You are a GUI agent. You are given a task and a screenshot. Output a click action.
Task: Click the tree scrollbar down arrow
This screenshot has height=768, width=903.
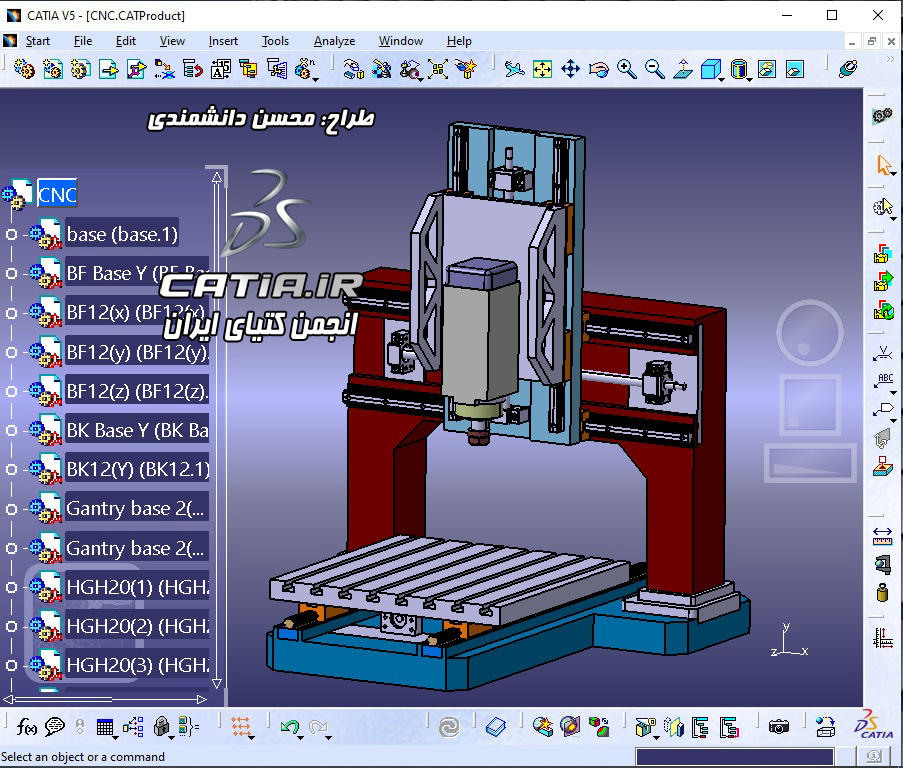[217, 683]
